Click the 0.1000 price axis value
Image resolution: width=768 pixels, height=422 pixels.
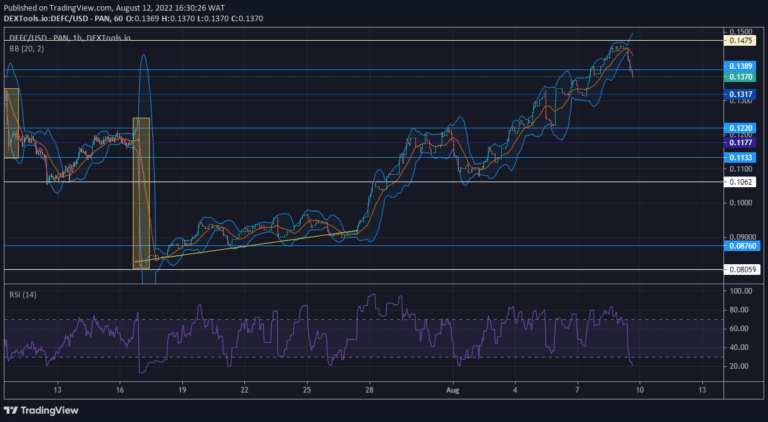(x=741, y=203)
